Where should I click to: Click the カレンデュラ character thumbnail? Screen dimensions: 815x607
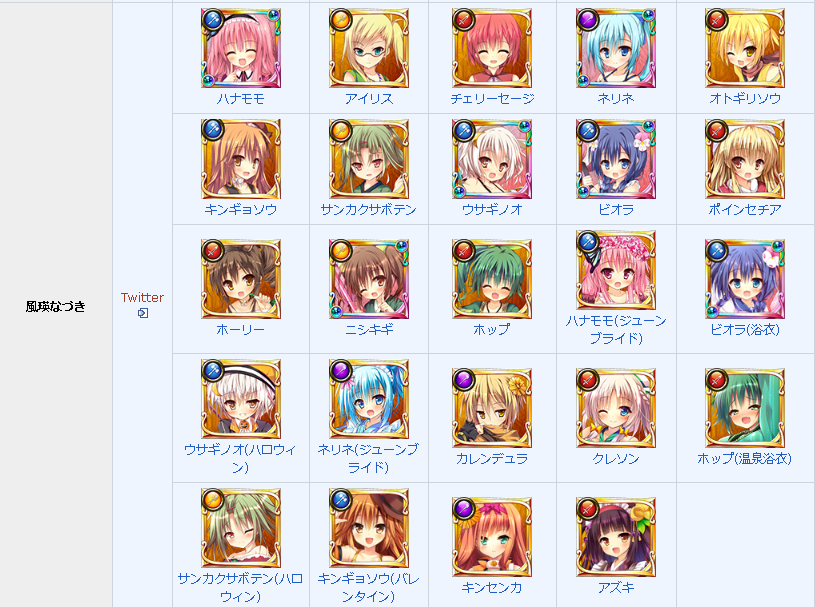click(x=492, y=408)
